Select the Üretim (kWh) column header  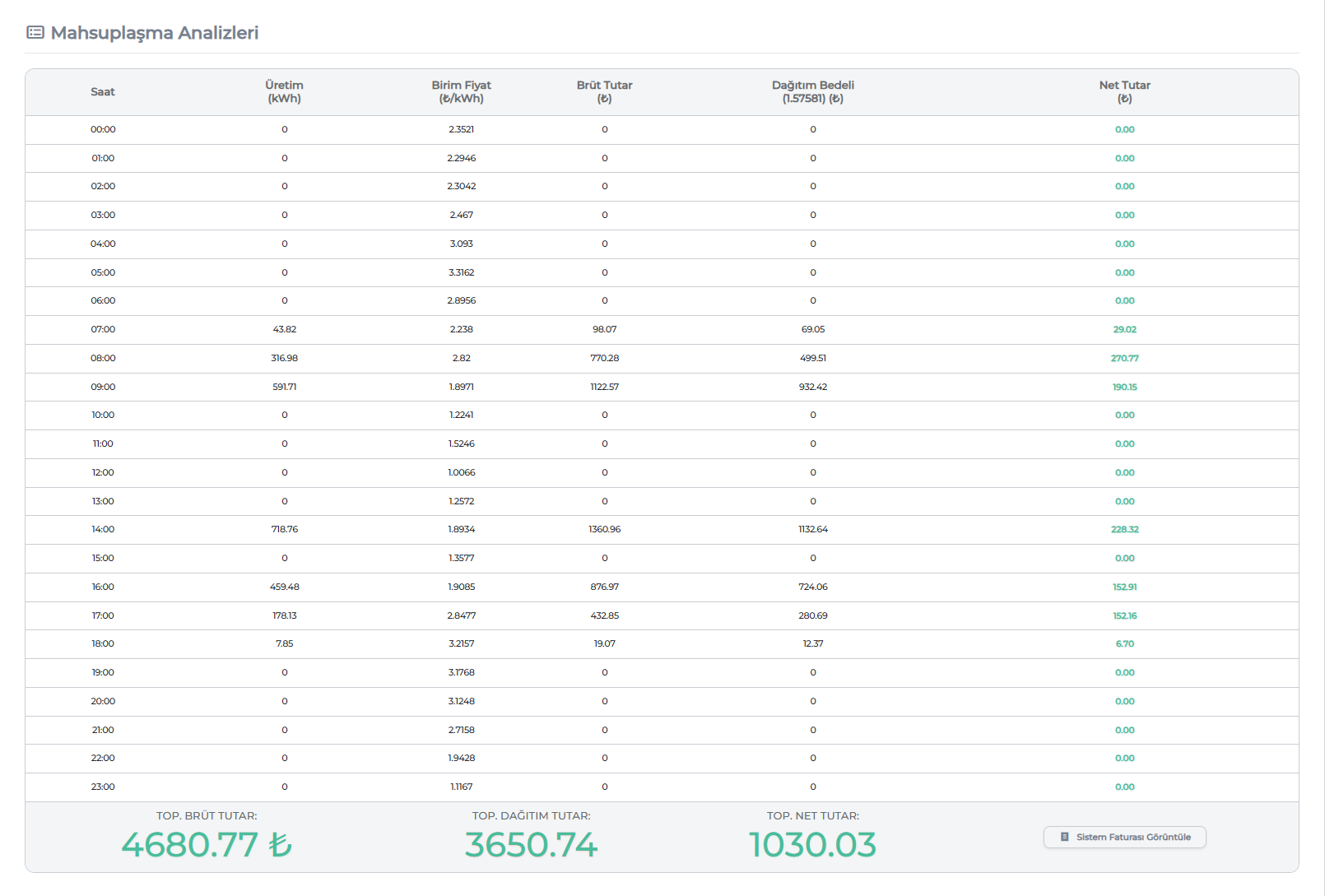pyautogui.click(x=284, y=92)
